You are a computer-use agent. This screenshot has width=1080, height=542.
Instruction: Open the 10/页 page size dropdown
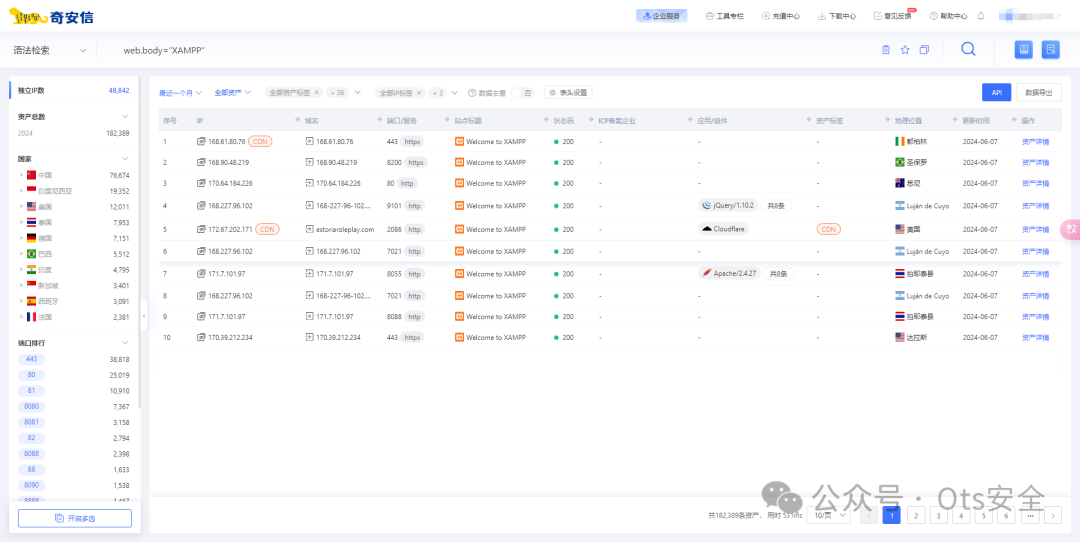coord(829,515)
